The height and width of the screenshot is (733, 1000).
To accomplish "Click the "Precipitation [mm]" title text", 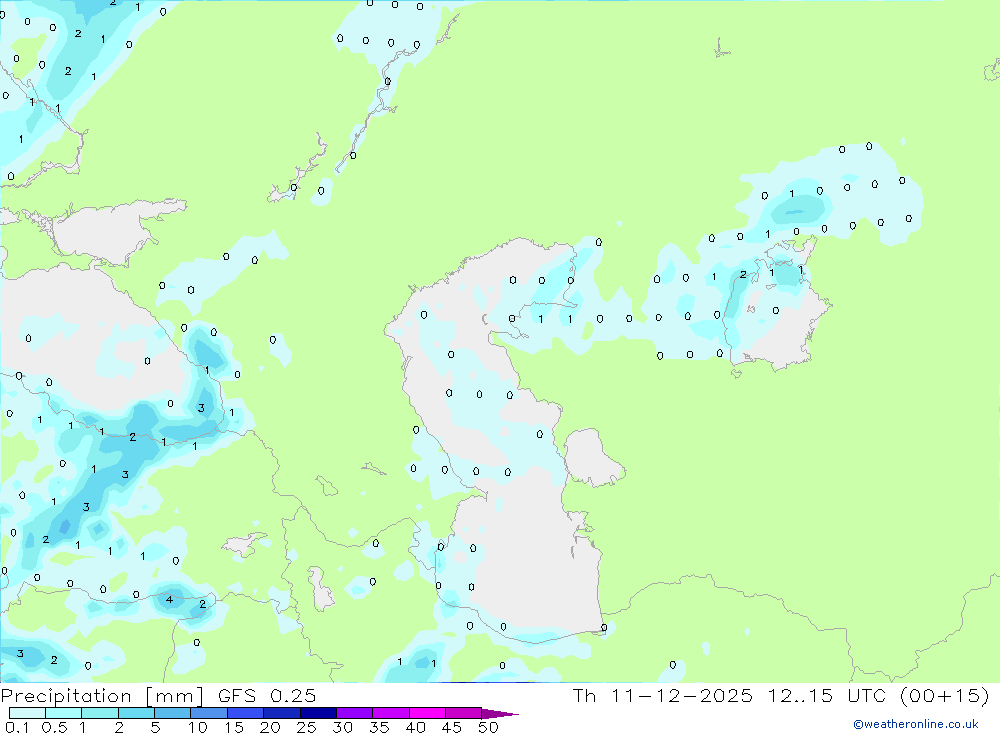I will [x=102, y=696].
